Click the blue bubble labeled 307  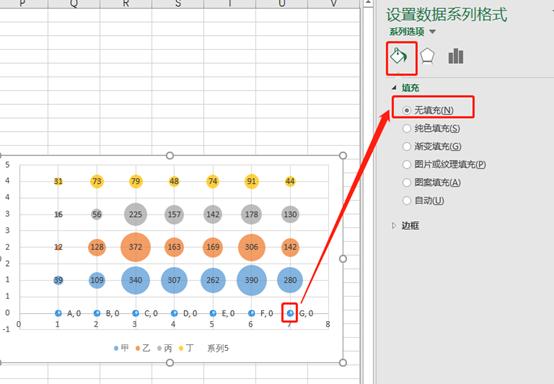click(174, 280)
